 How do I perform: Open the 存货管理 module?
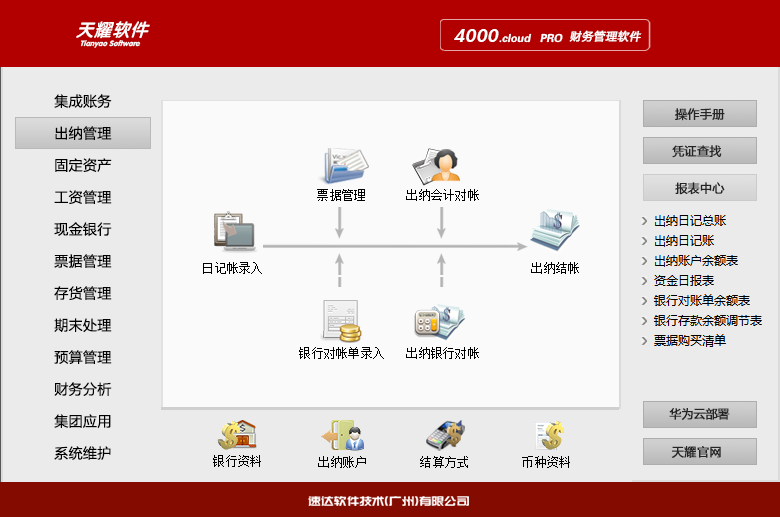click(x=83, y=294)
